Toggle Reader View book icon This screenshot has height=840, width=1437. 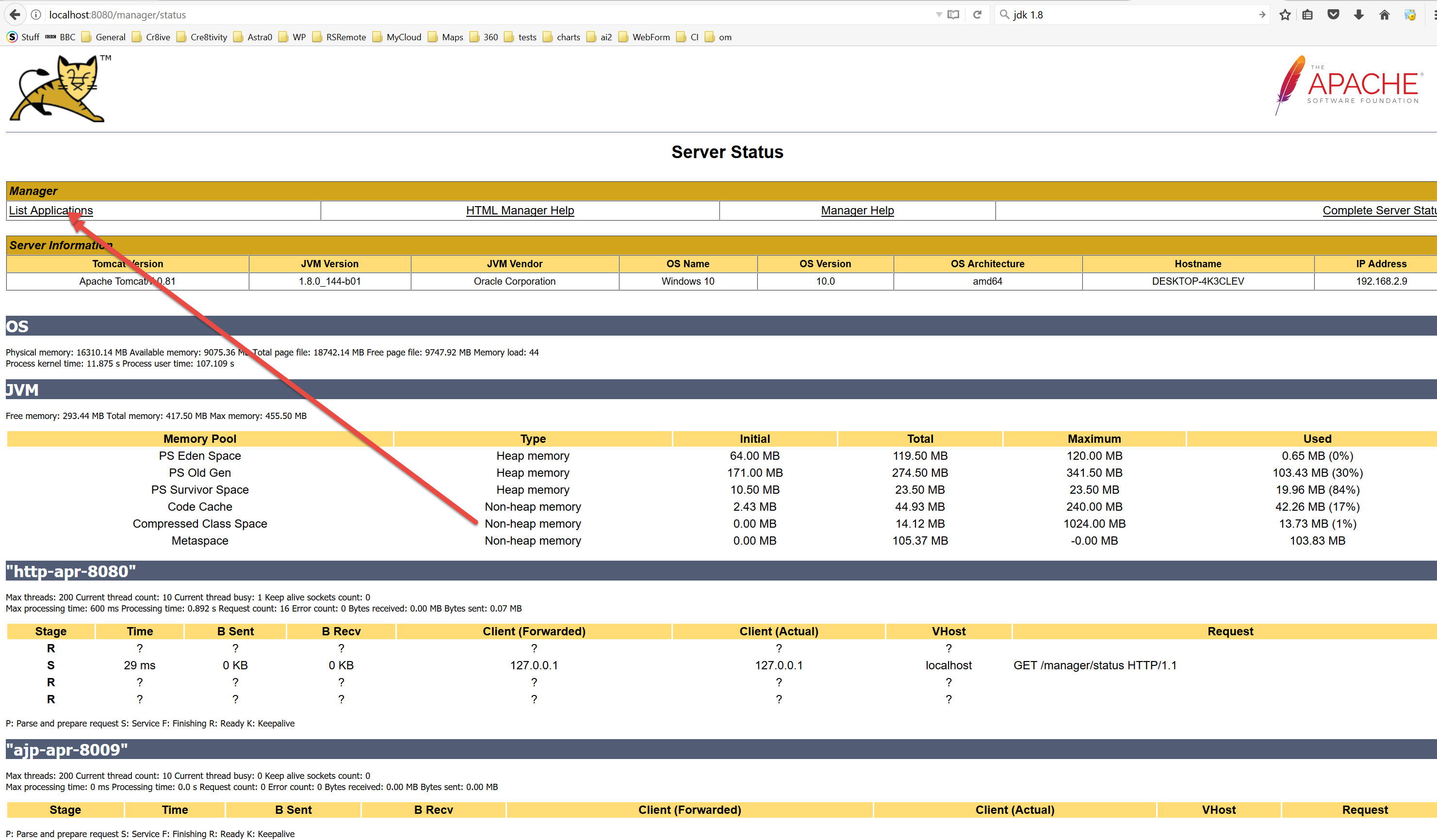[953, 14]
